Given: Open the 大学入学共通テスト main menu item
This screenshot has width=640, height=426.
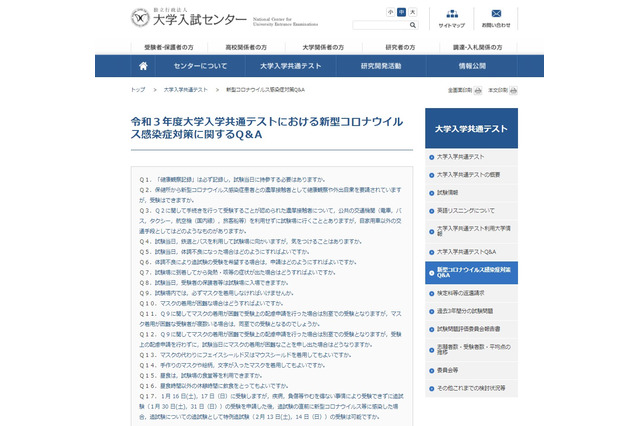Looking at the screenshot, I should 291,66.
